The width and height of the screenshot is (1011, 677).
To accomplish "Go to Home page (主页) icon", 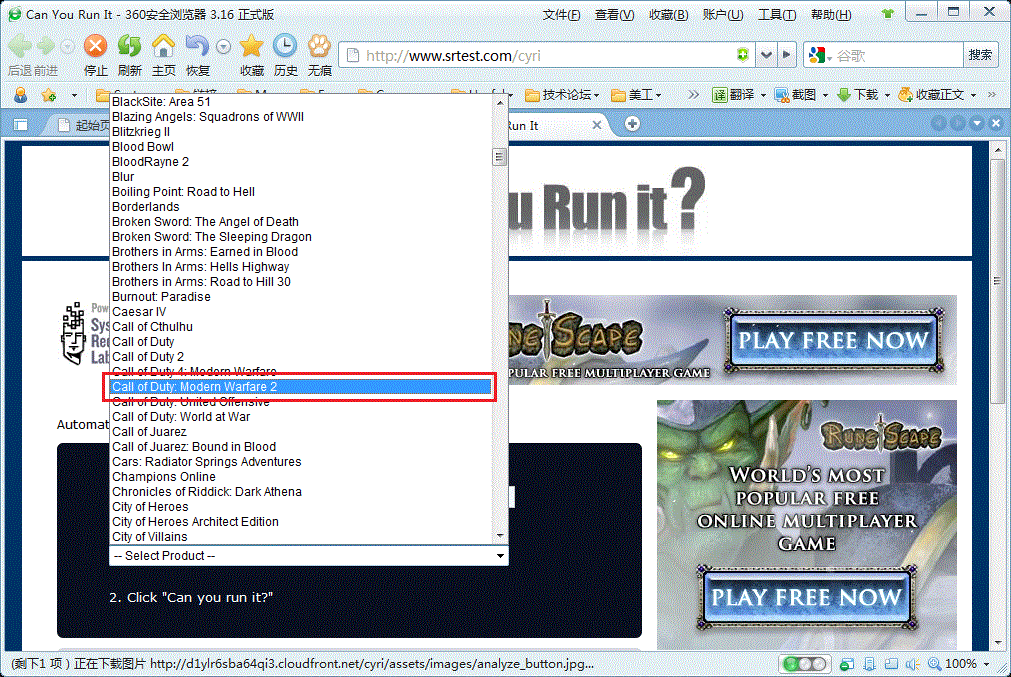I will 163,46.
